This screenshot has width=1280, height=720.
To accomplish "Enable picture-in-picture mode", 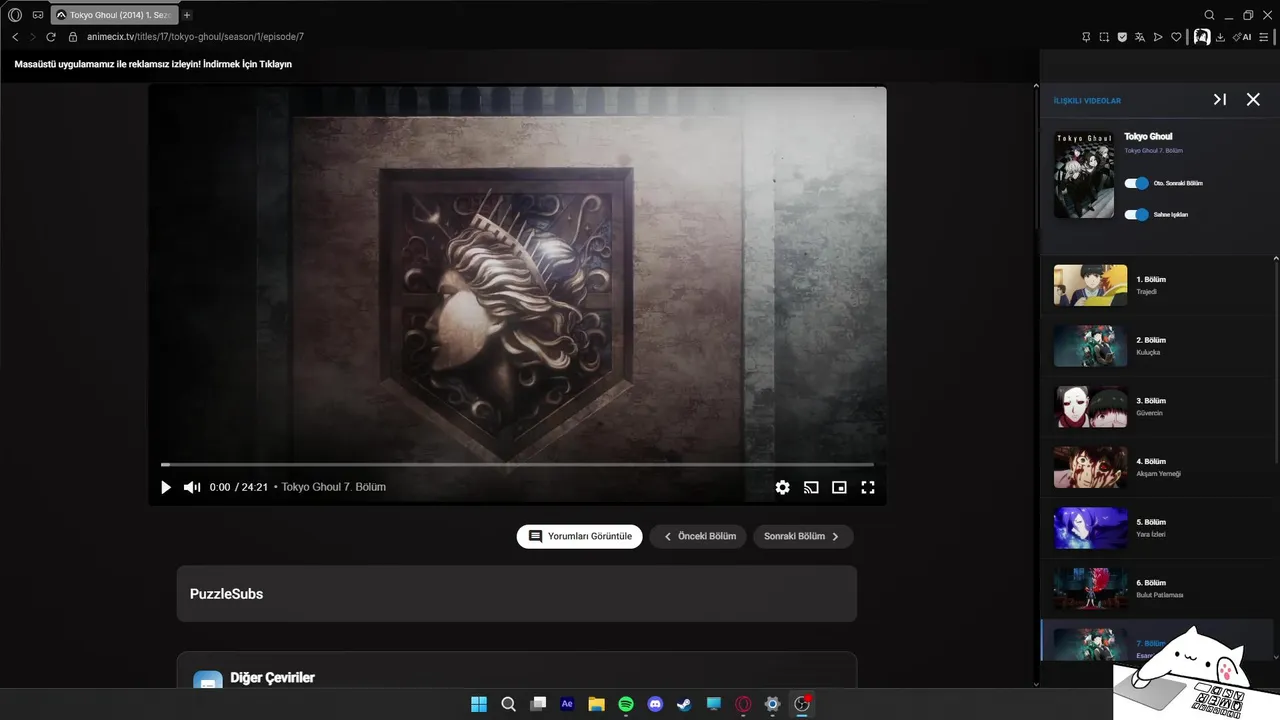I will 840,487.
